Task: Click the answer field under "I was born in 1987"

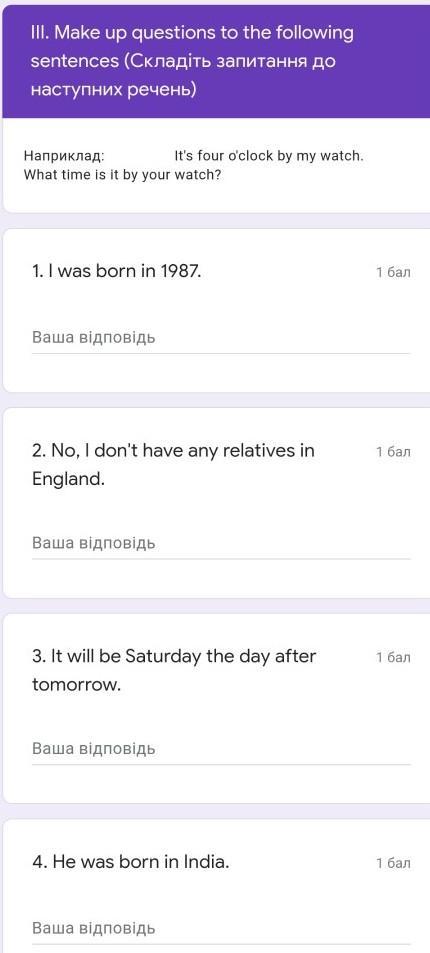Action: click(221, 338)
